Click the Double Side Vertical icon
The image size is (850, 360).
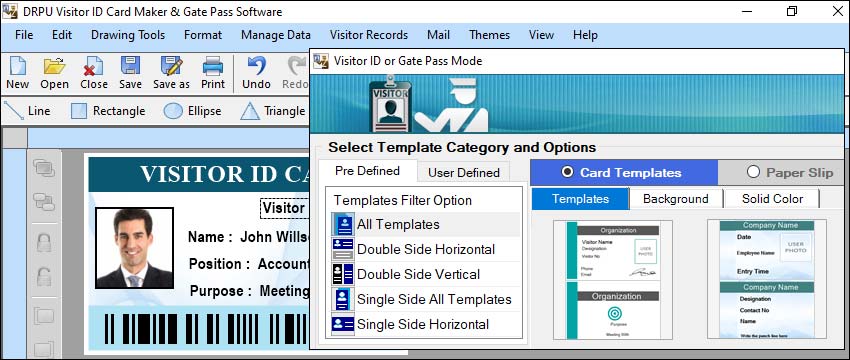343,274
